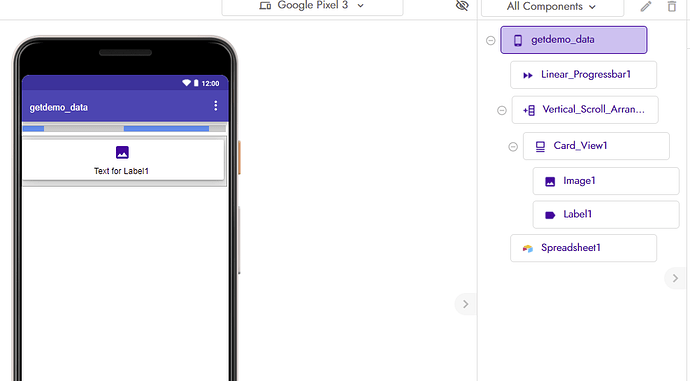Click the Card_View1 tree item

click(x=596, y=146)
